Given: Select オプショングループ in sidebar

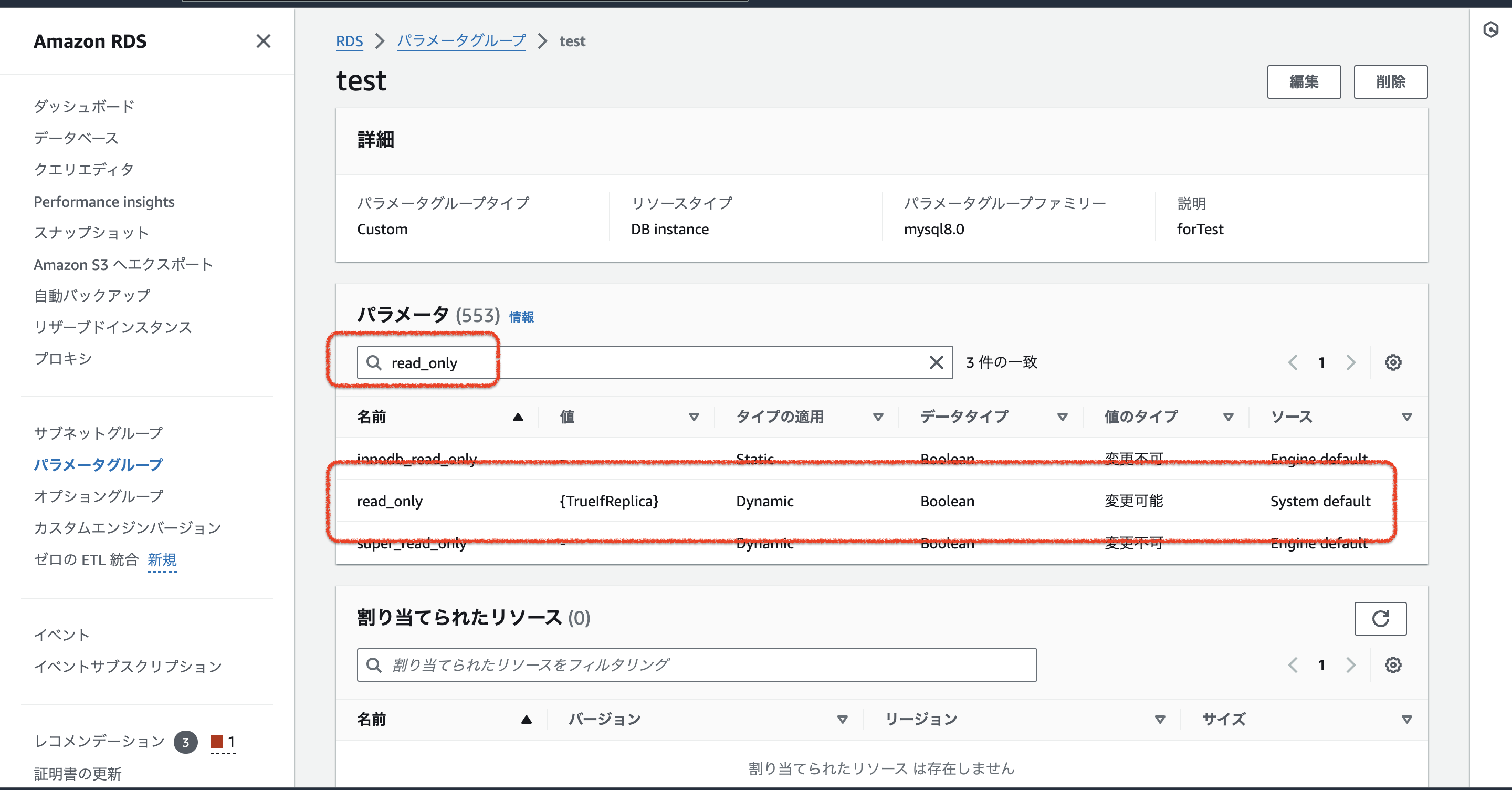Looking at the screenshot, I should pyautogui.click(x=99, y=496).
